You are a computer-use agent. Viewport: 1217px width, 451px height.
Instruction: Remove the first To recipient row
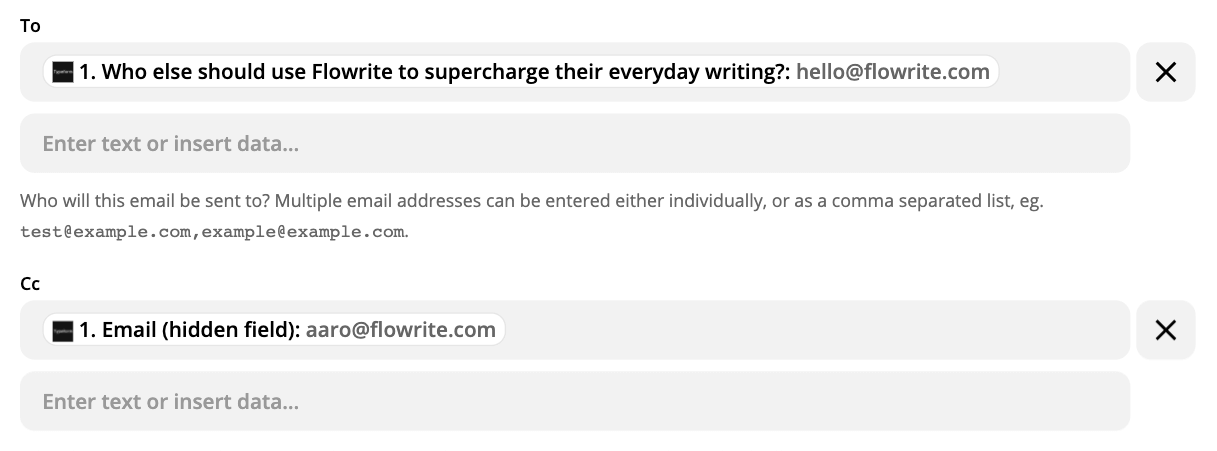pyautogui.click(x=1165, y=72)
